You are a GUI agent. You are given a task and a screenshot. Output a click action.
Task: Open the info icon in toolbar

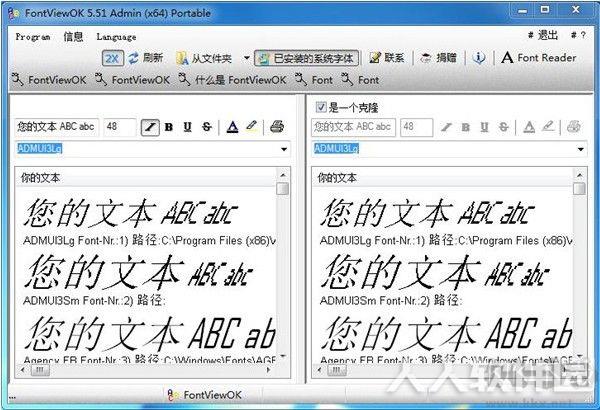(479, 58)
